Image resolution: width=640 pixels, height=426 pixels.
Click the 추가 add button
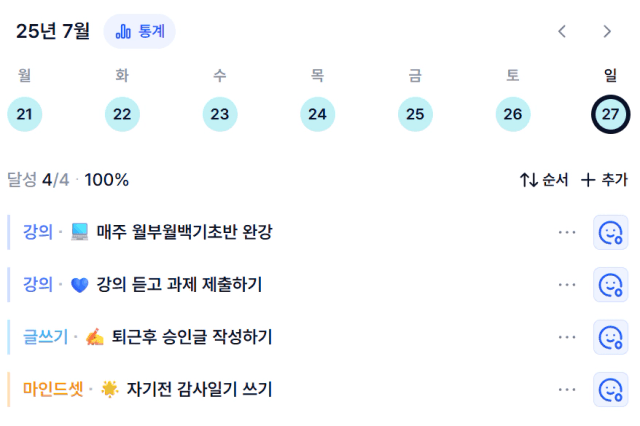pyautogui.click(x=604, y=180)
